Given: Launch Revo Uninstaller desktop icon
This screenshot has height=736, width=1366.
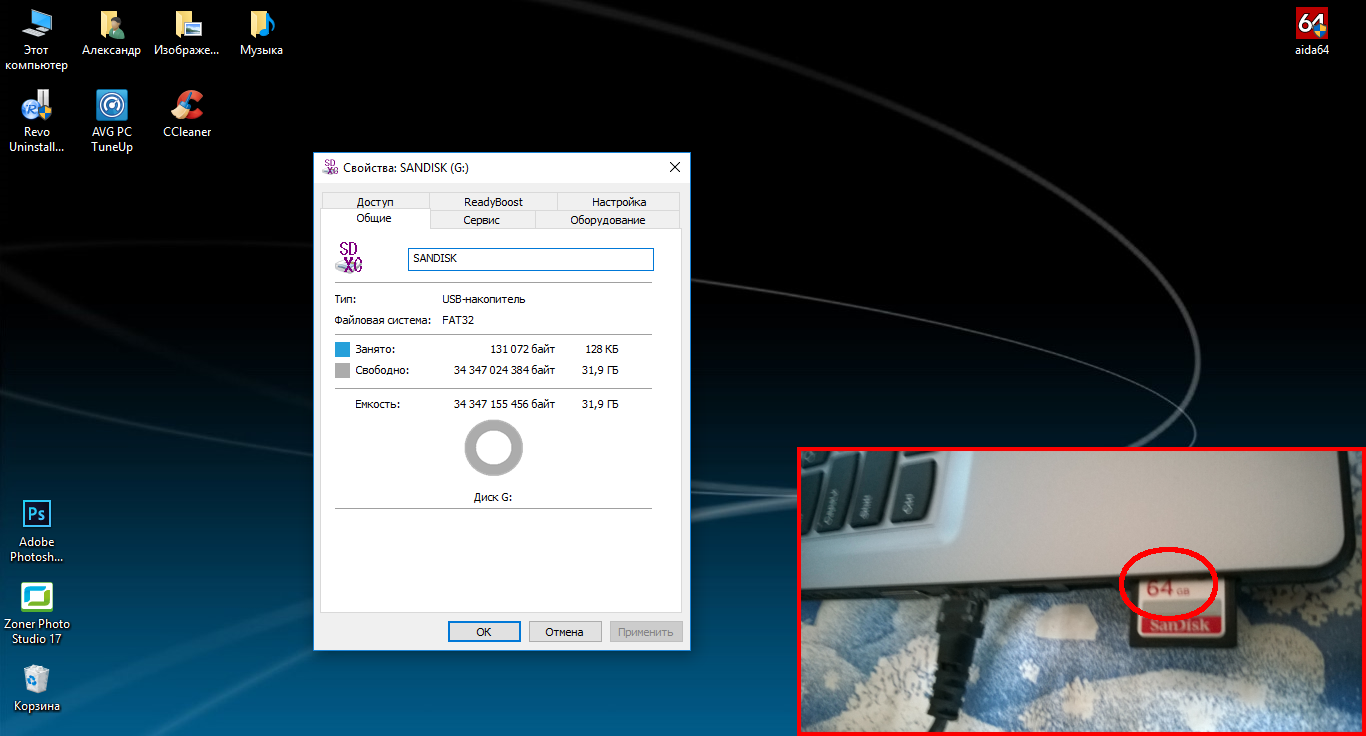Looking at the screenshot, I should coord(37,122).
